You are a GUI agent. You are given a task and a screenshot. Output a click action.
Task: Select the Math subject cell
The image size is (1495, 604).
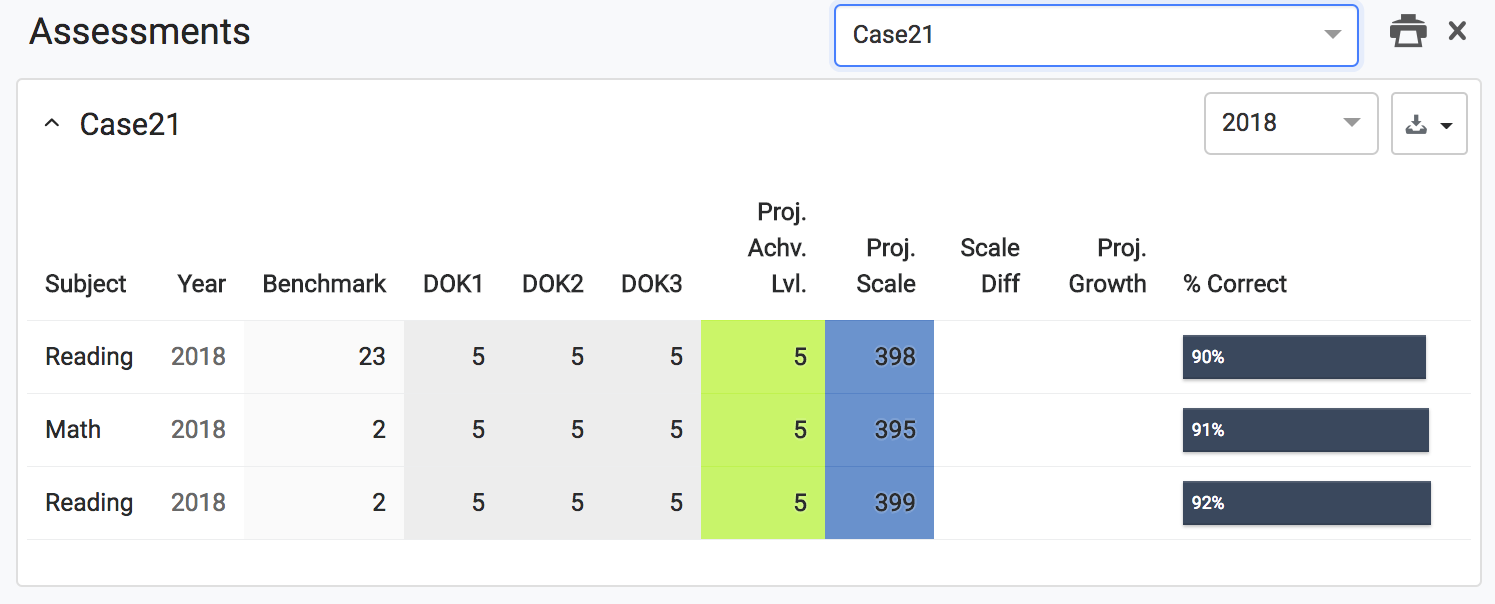(x=73, y=430)
